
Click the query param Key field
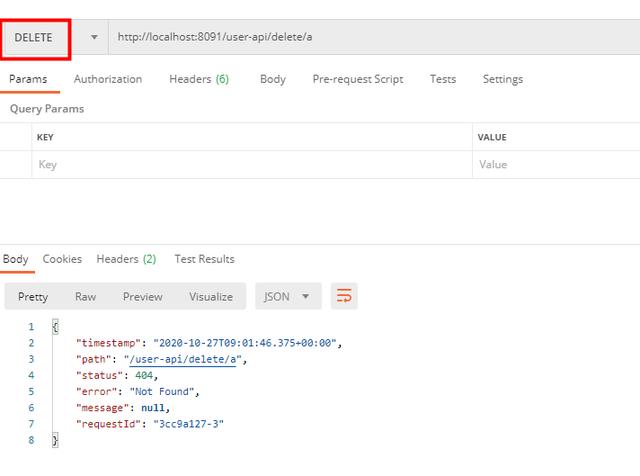click(252, 165)
